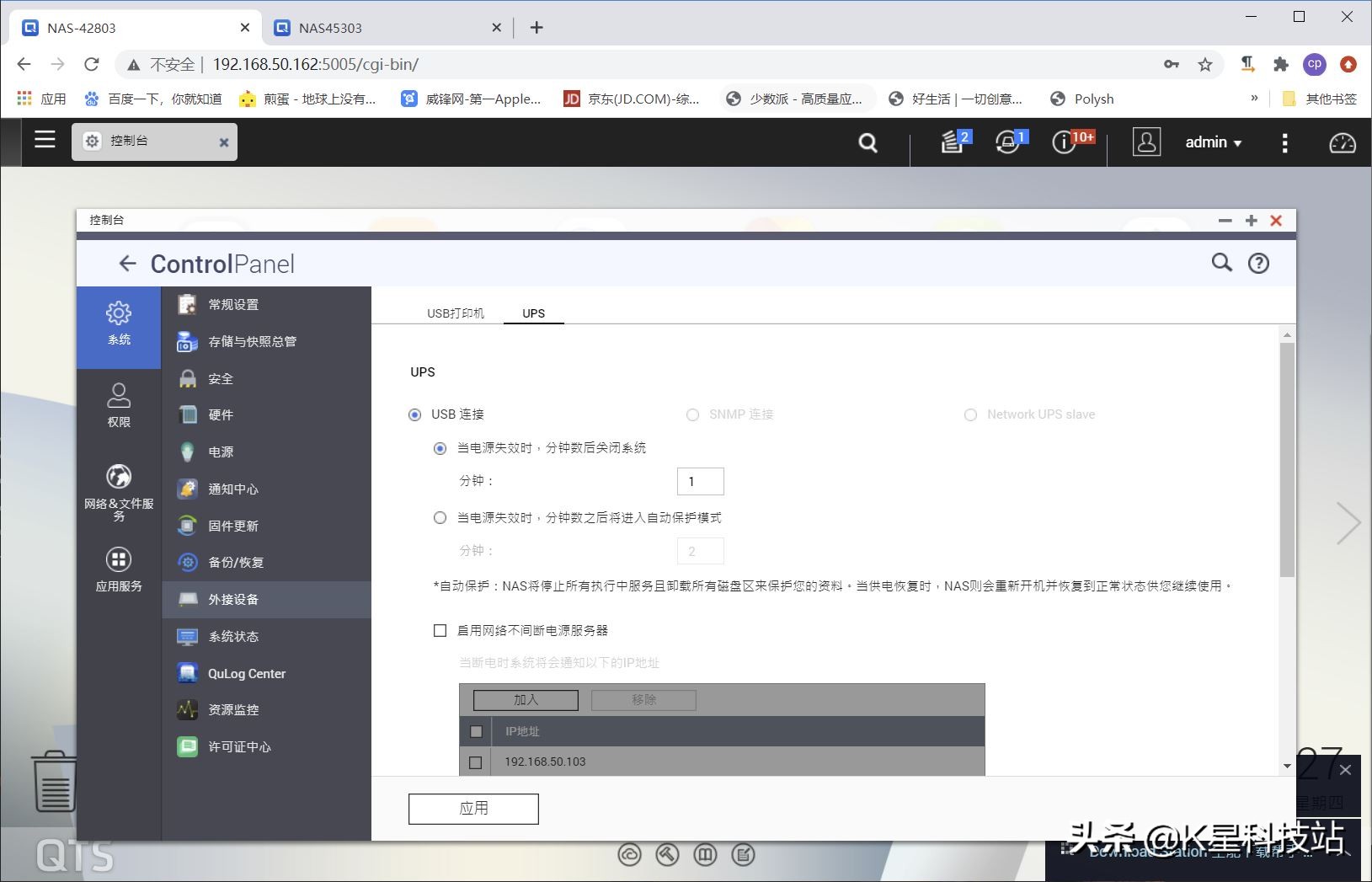Click the saved password key icon

coord(1171,64)
